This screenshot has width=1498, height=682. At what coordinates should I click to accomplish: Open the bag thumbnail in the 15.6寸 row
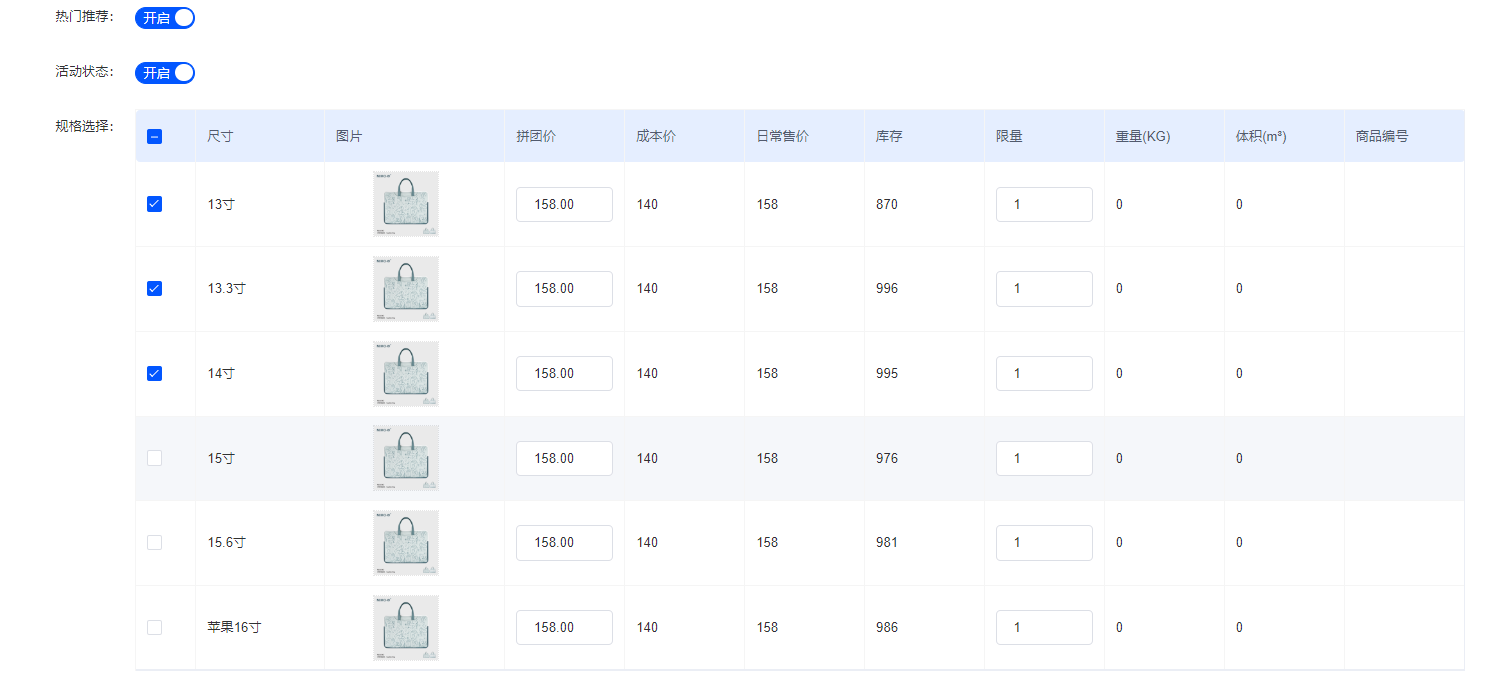click(x=406, y=542)
